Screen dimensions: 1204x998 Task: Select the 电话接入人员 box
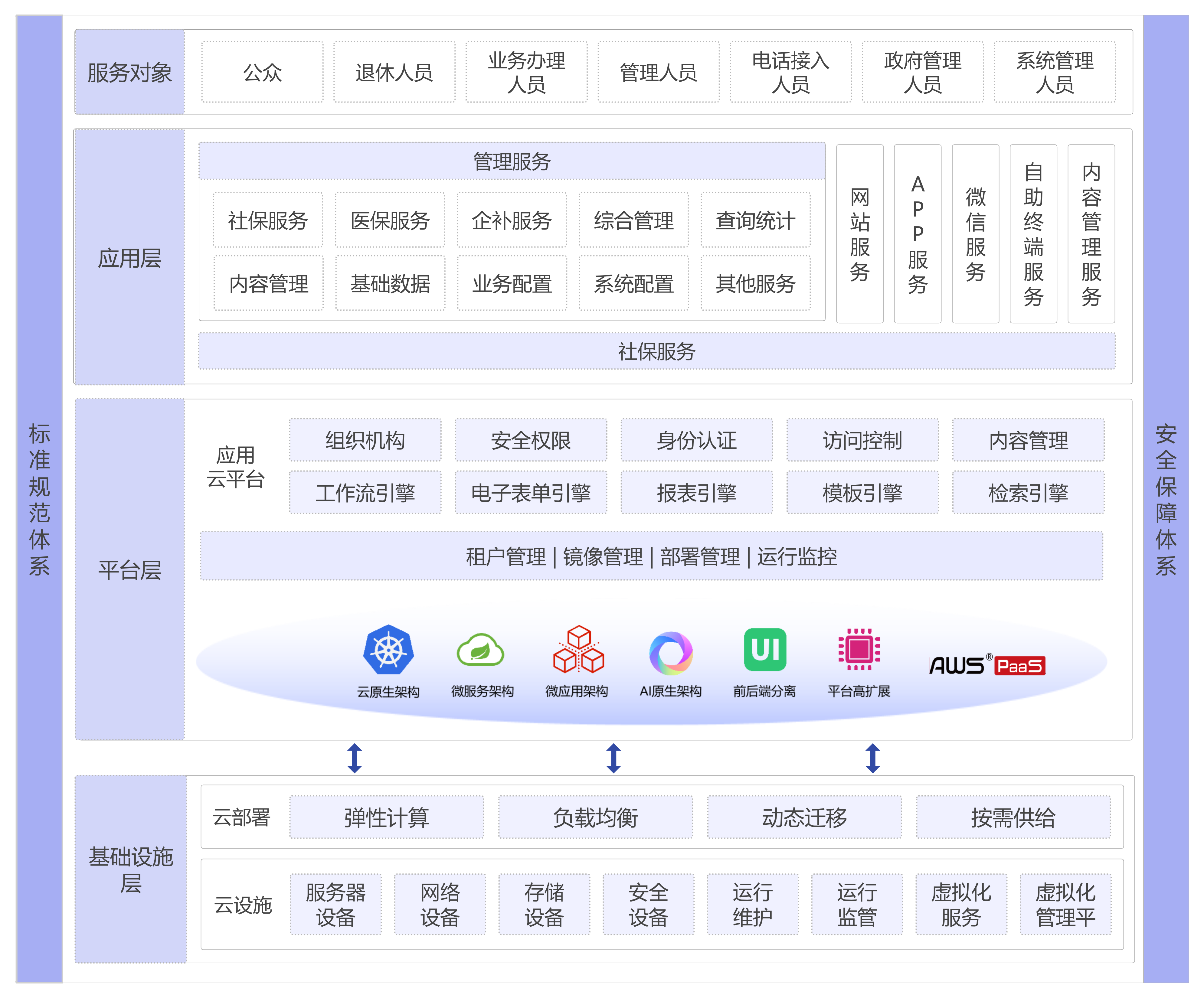click(x=791, y=72)
